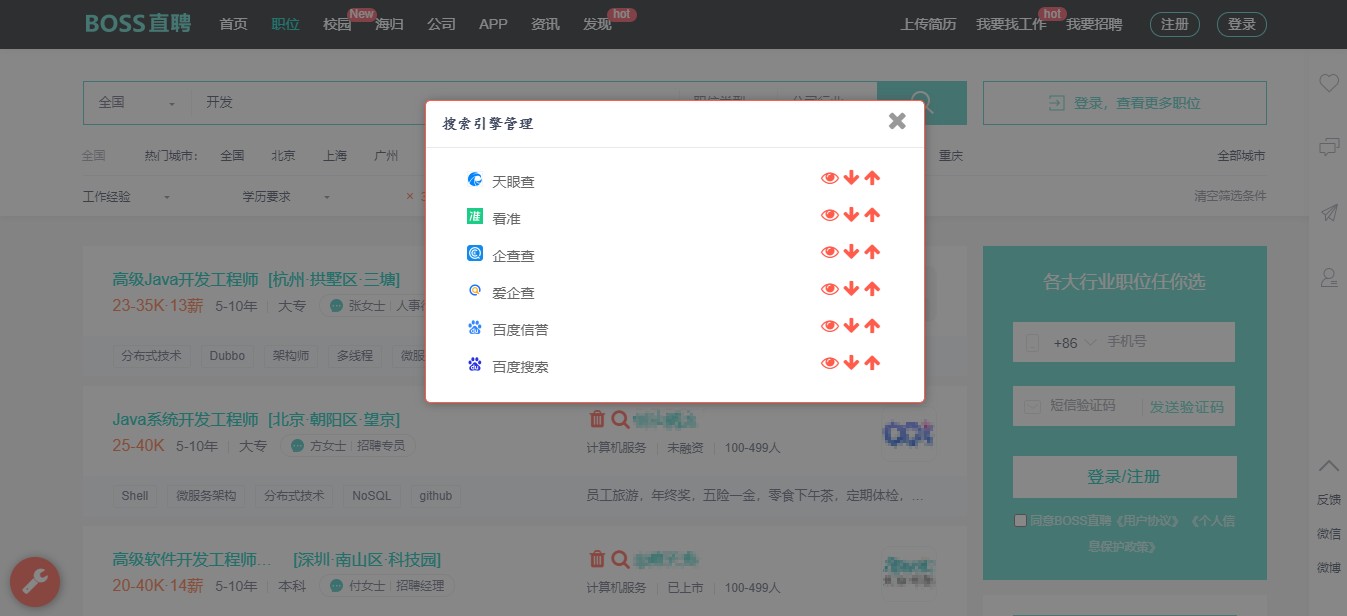1347x616 pixels.
Task: Click trash icon in 高级软件开发工程师 row
Action: pyautogui.click(x=597, y=559)
